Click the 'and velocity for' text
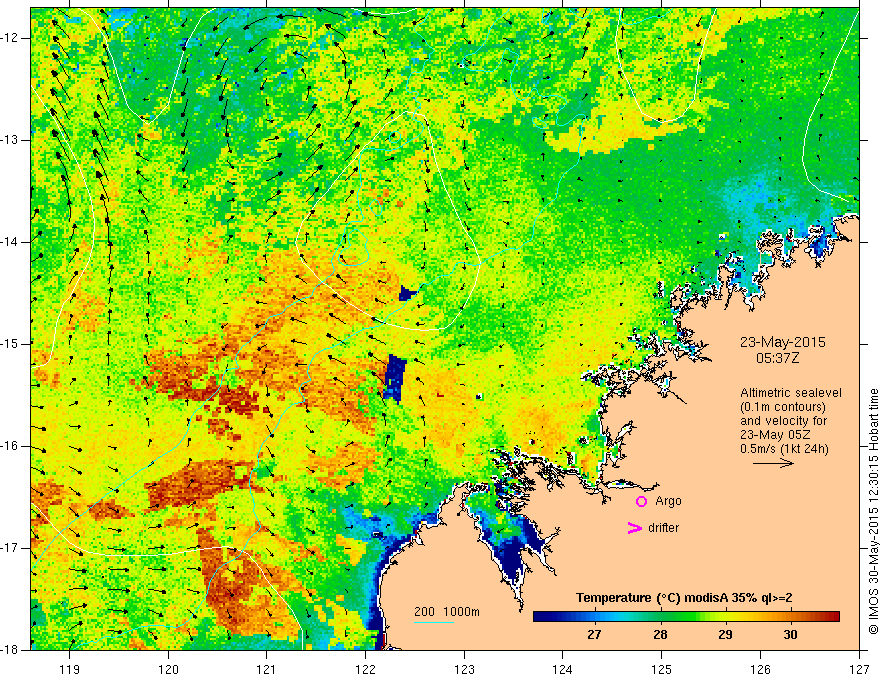Screen dimensions: 880x680 tap(783, 421)
